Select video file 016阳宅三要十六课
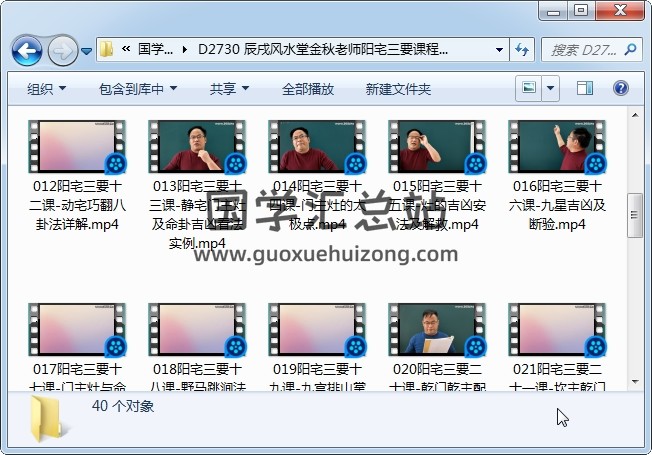This screenshot has height=455, width=652. [x=557, y=146]
